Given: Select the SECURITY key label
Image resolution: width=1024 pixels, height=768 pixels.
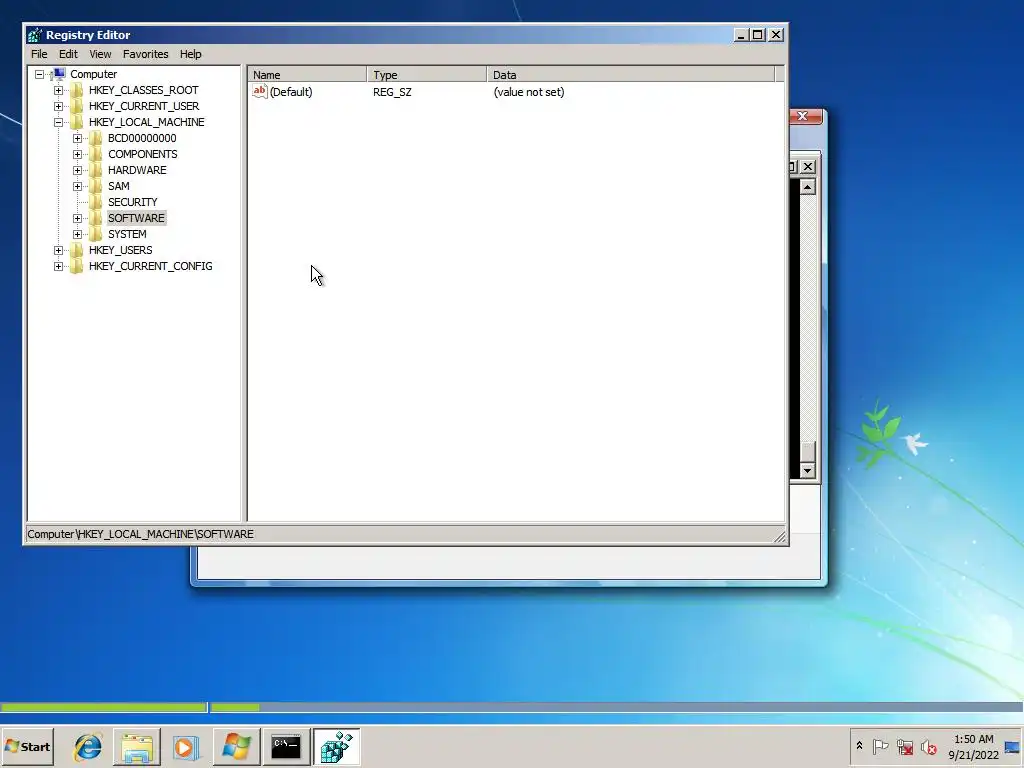Looking at the screenshot, I should click(133, 202).
